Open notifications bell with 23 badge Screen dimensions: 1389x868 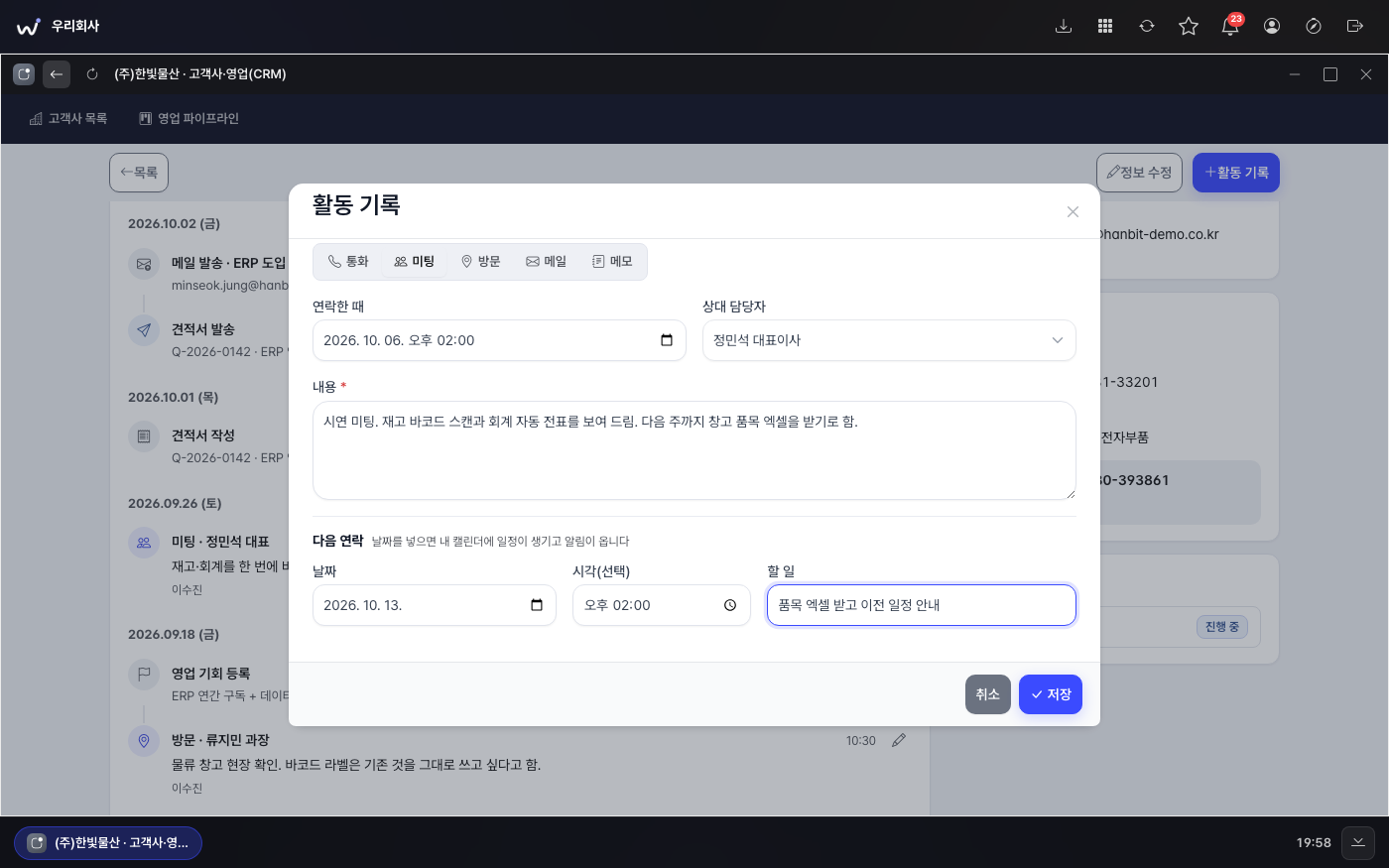(x=1230, y=27)
